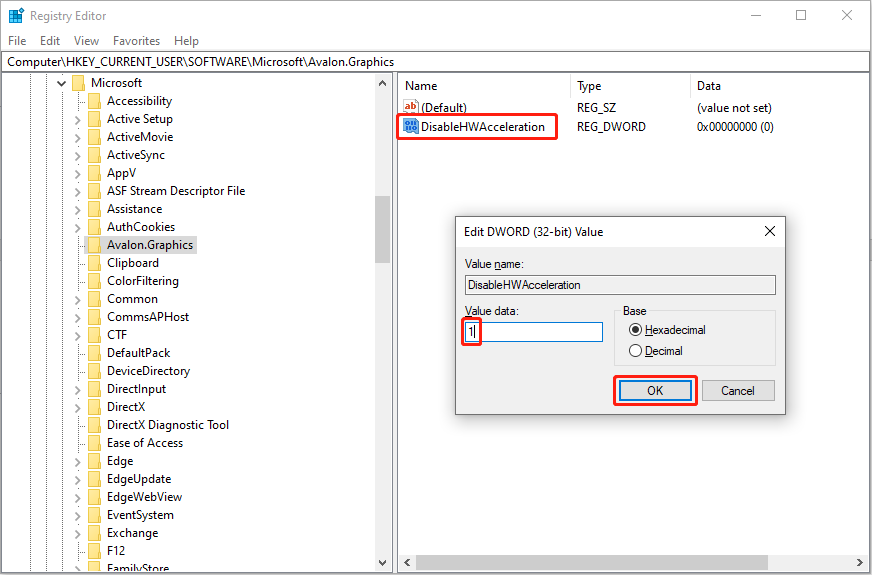Click the Assistance folder icon
The height and width of the screenshot is (575, 872).
click(95, 209)
